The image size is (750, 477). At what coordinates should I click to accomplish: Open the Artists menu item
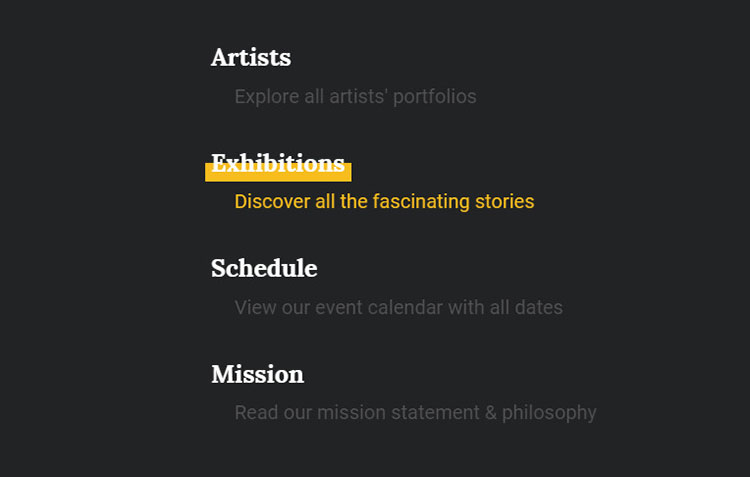point(251,58)
